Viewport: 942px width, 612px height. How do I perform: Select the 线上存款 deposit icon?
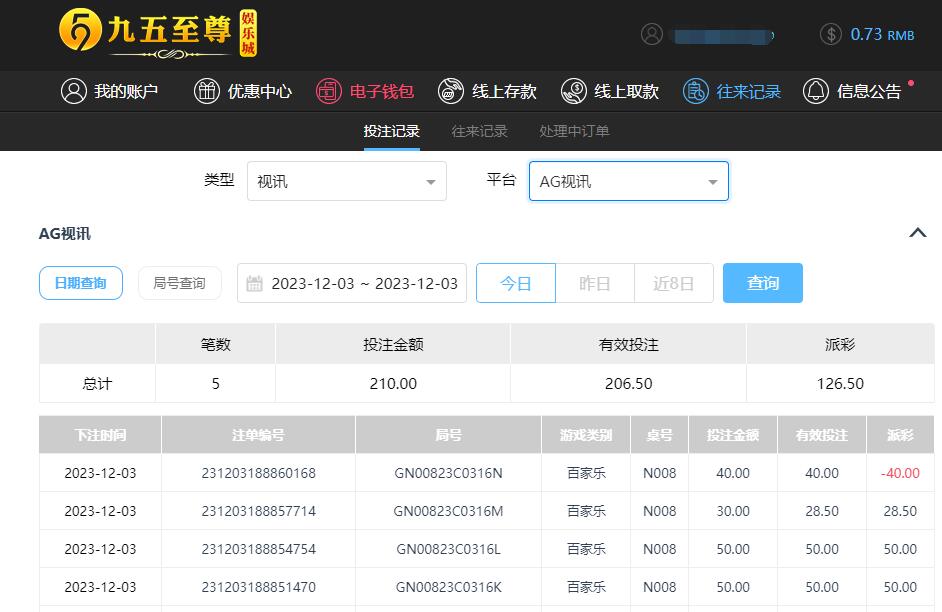(451, 91)
